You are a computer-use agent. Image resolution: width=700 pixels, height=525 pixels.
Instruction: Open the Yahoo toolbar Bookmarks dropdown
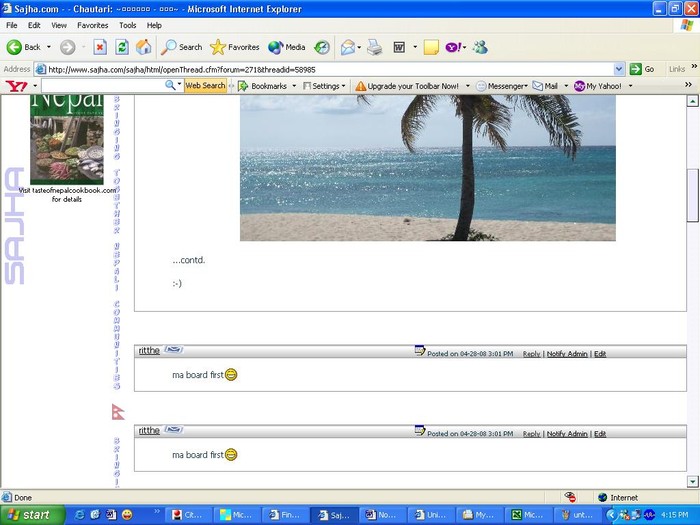coord(267,86)
